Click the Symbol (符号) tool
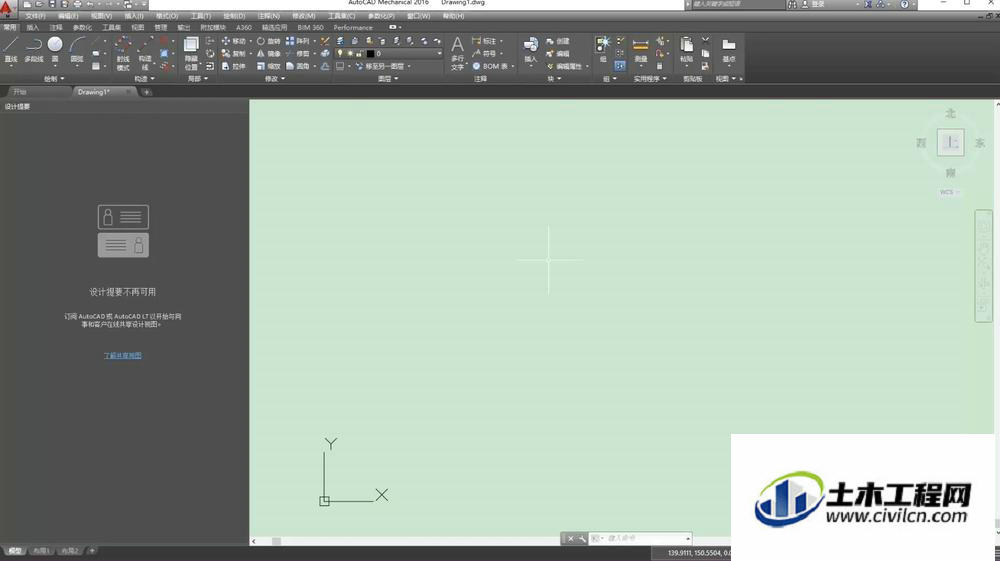 (484, 54)
